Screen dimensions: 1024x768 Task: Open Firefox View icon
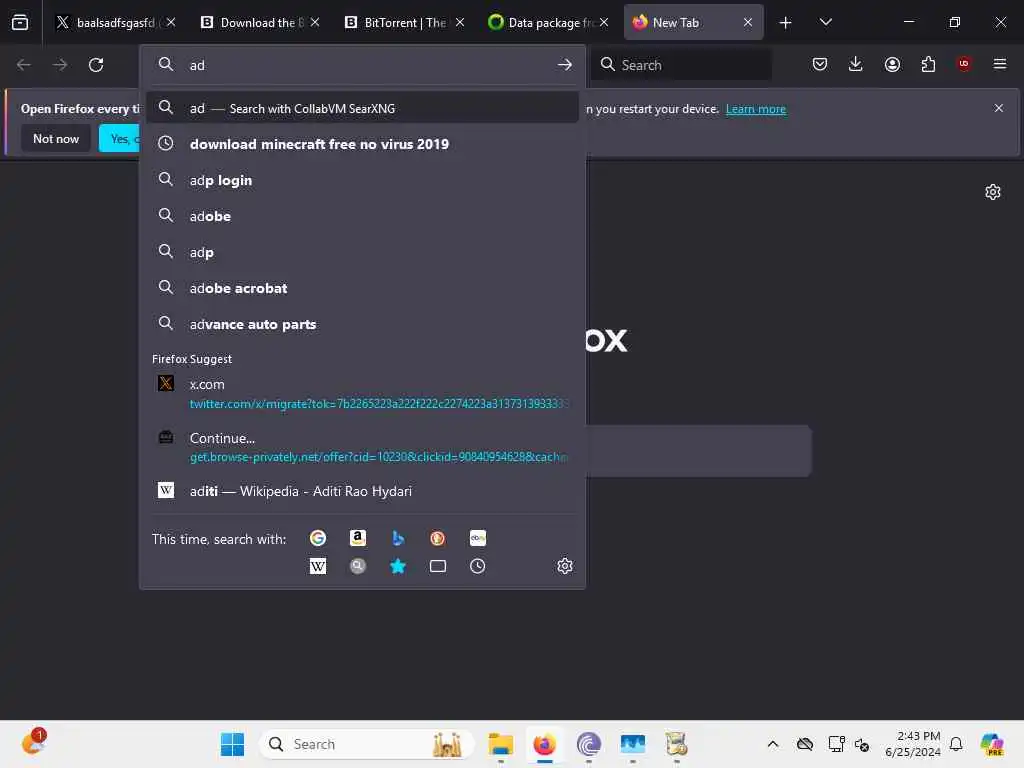click(x=20, y=22)
